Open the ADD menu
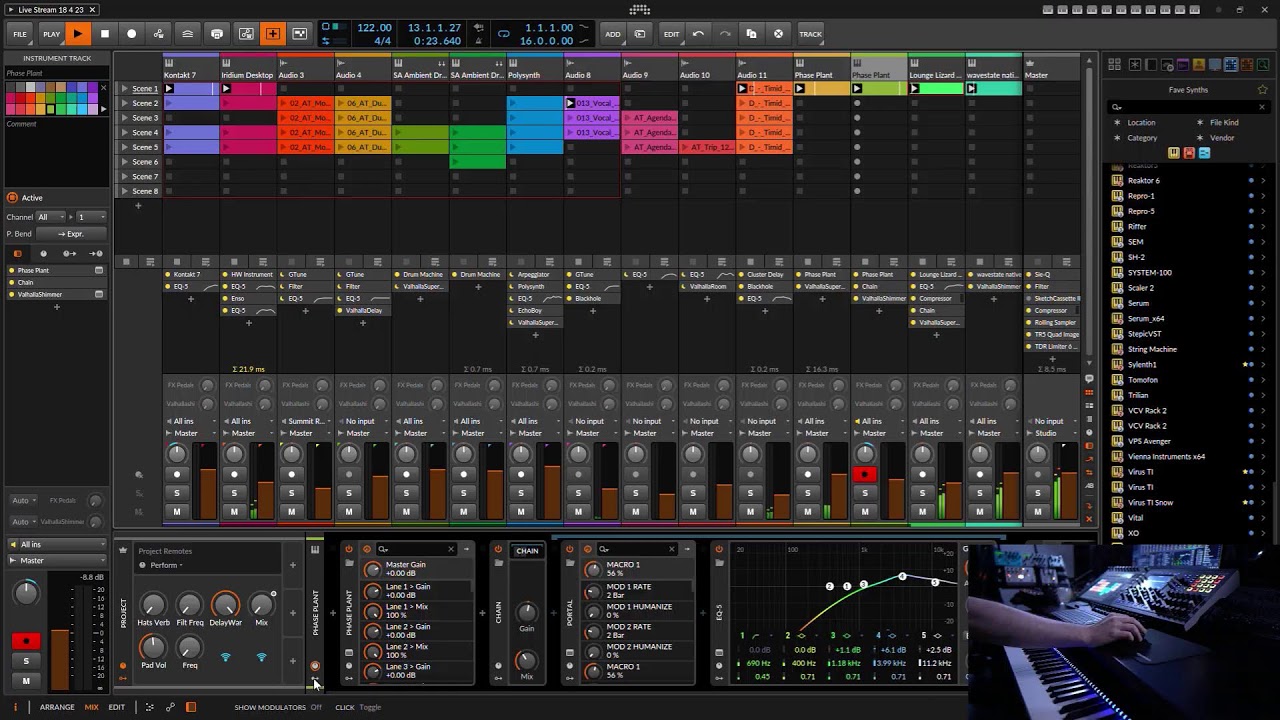Screen dimensions: 1280x720 613,34
